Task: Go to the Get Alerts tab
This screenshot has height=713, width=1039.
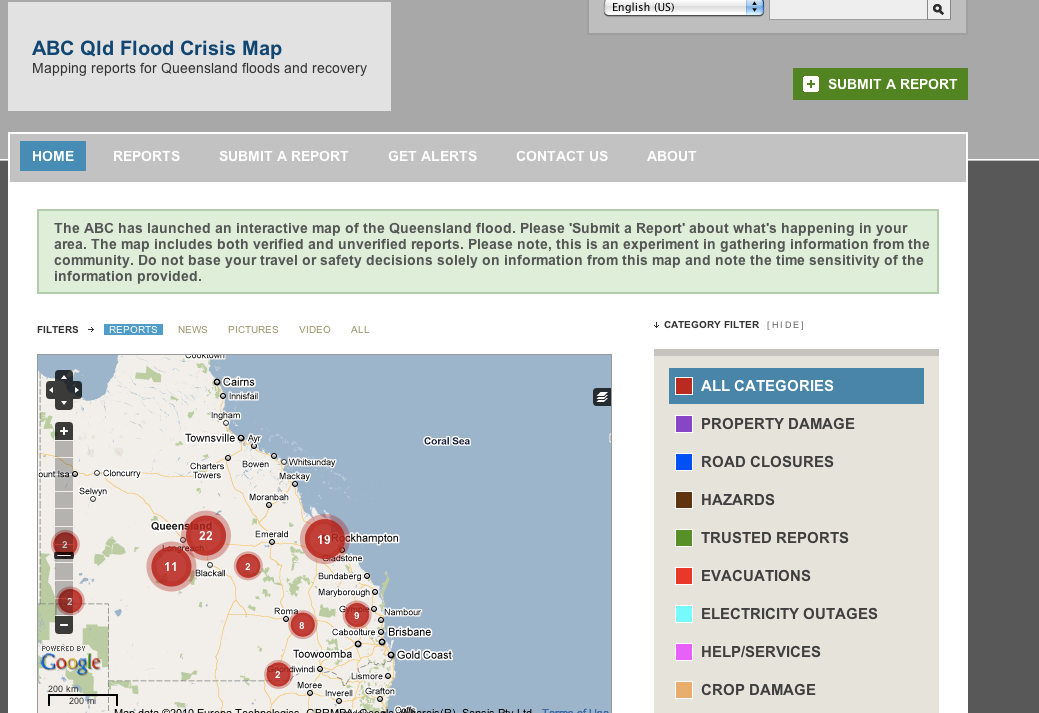Action: (432, 156)
